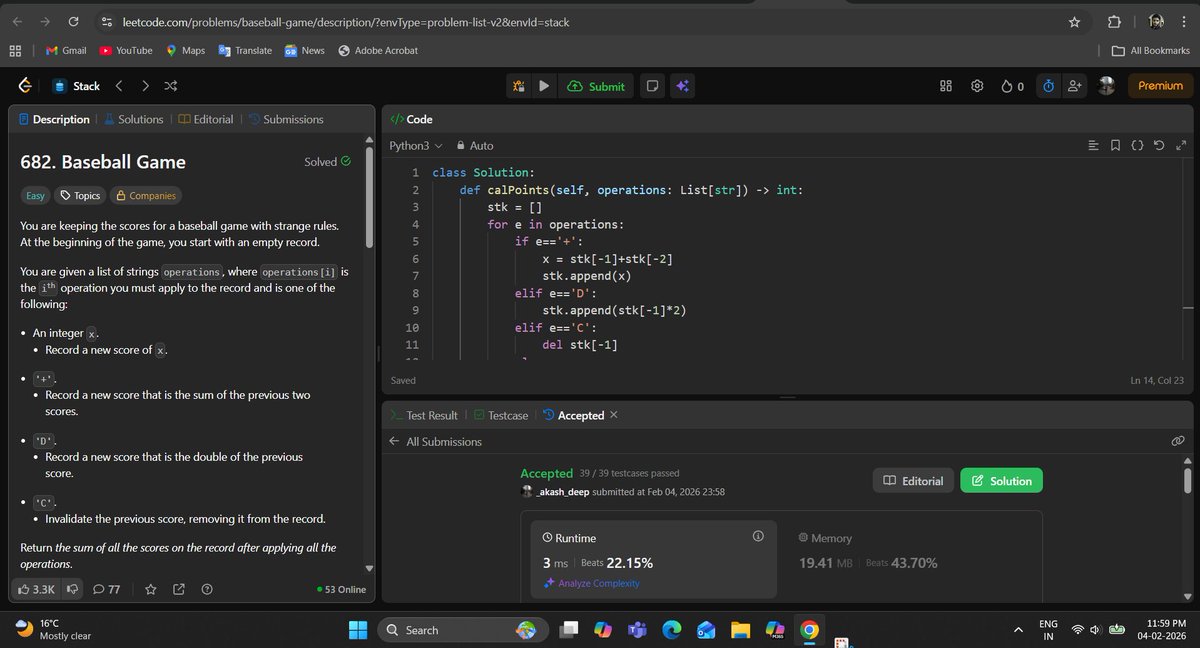This screenshot has width=1200, height=648.
Task: Open the layout grid icon
Action: [x=946, y=86]
